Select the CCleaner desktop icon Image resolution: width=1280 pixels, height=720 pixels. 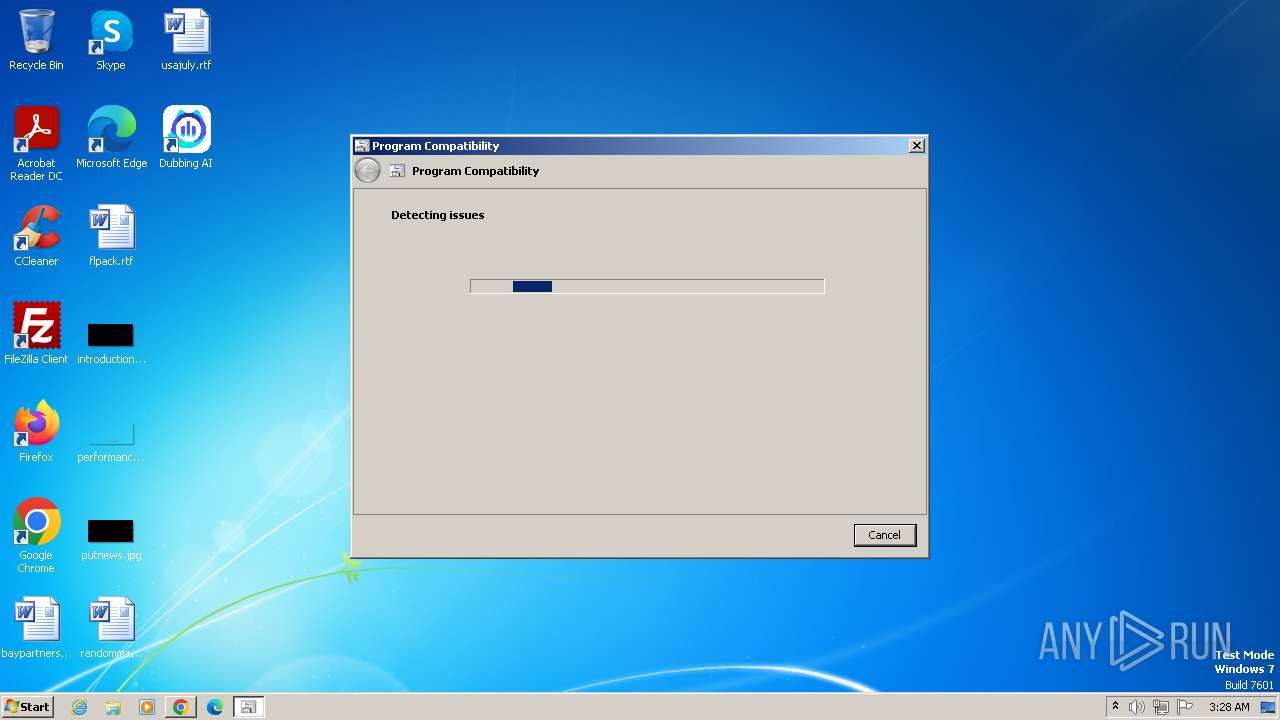(x=36, y=236)
